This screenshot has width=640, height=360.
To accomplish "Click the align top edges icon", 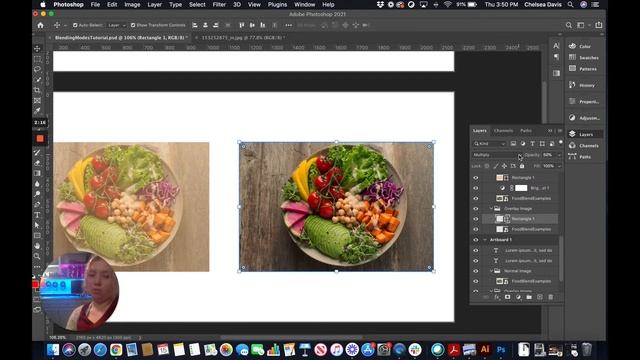I will click(242, 25).
